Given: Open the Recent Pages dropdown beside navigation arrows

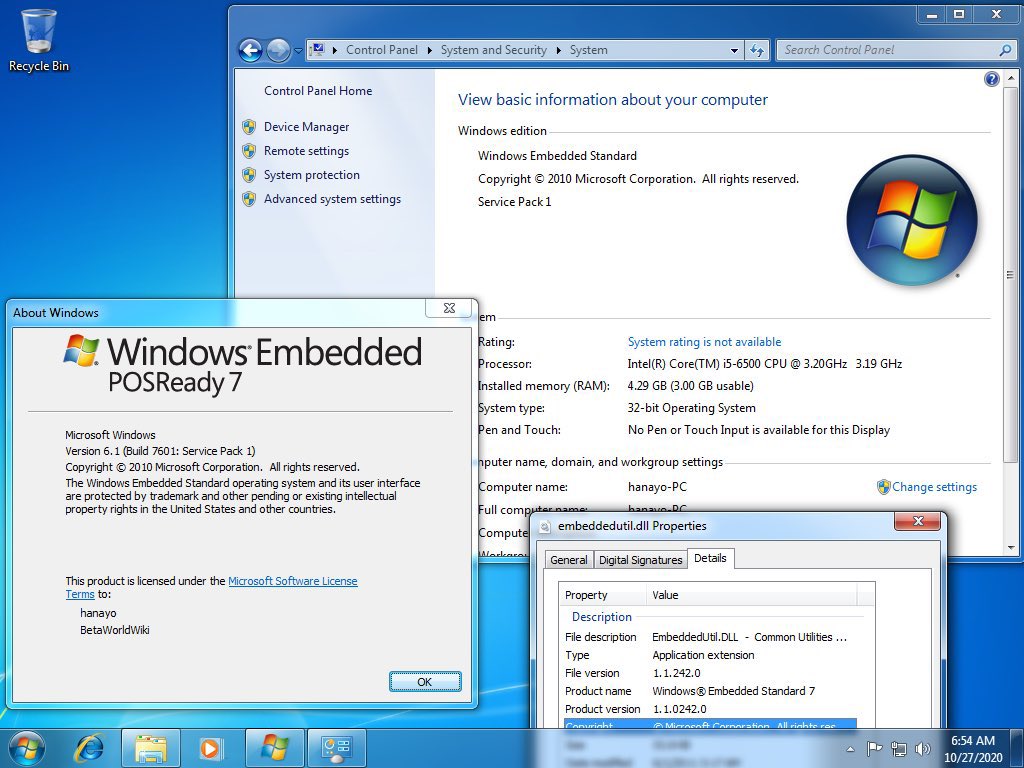Looking at the screenshot, I should pos(298,49).
